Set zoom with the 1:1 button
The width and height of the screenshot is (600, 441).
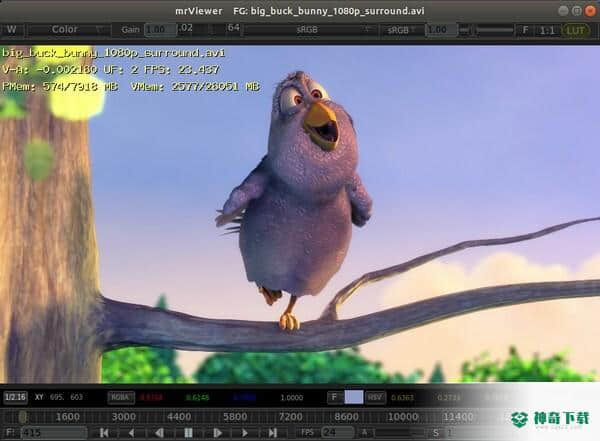[x=547, y=29]
